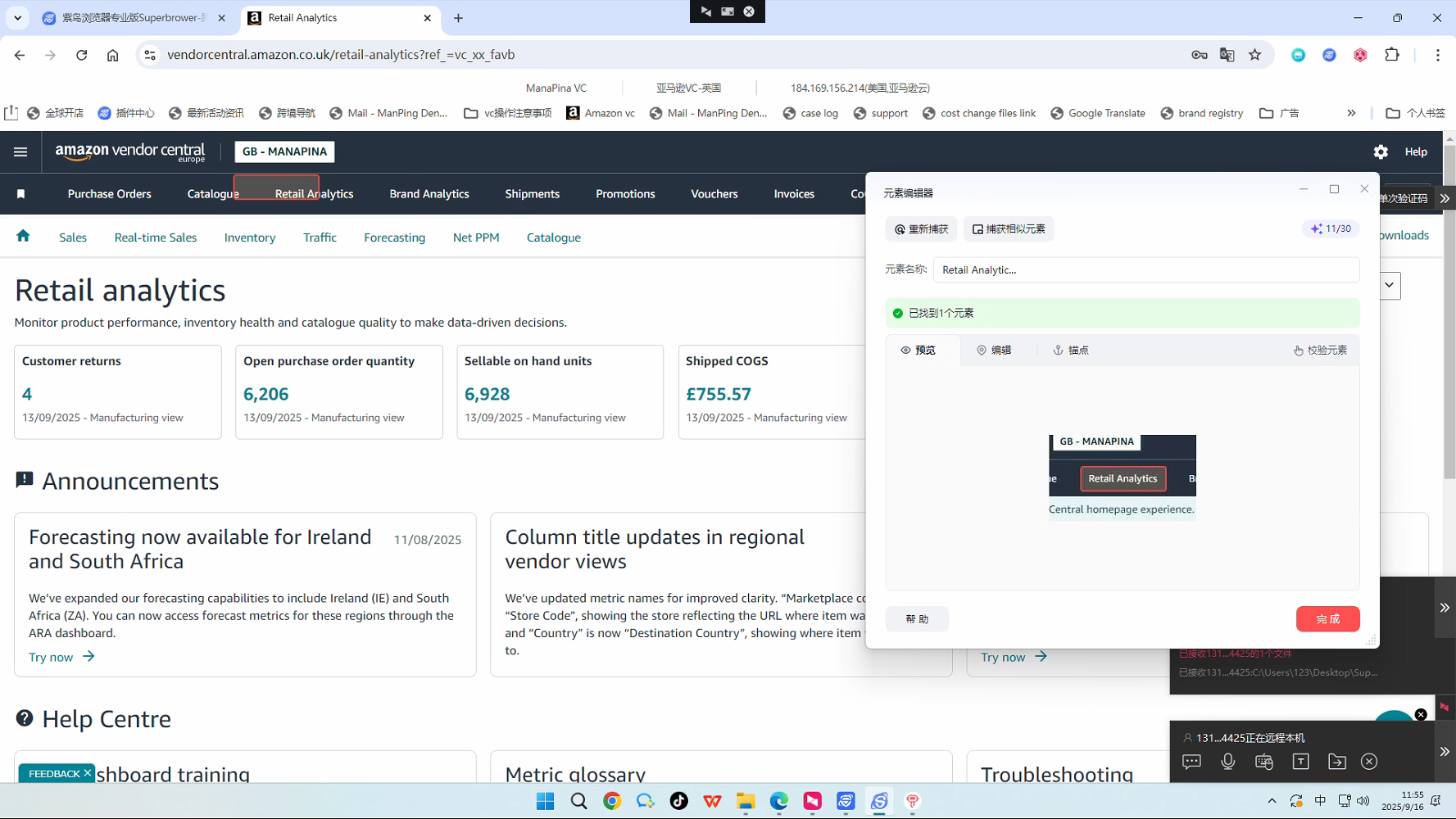Go back with the browser back arrow
Screen dimensions: 1456x819
point(20,55)
